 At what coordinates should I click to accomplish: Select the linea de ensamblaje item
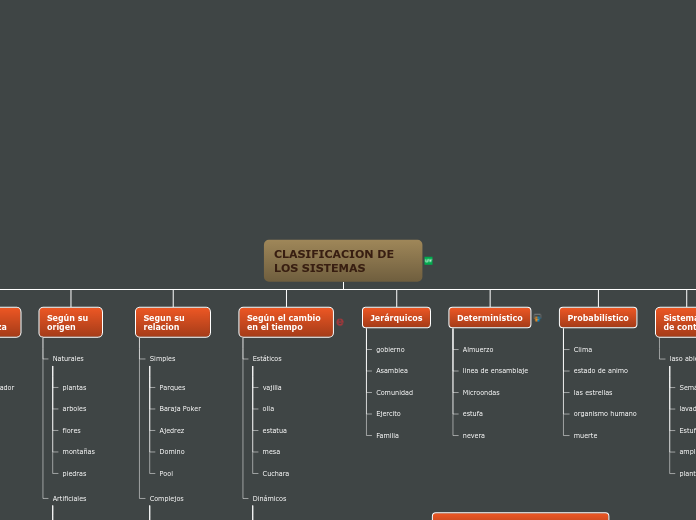(x=495, y=370)
